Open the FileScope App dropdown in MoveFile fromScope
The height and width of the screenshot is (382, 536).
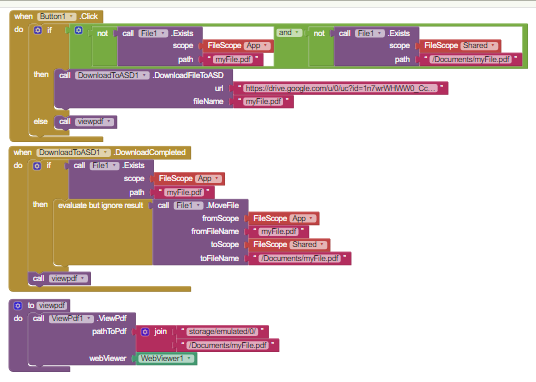point(303,219)
